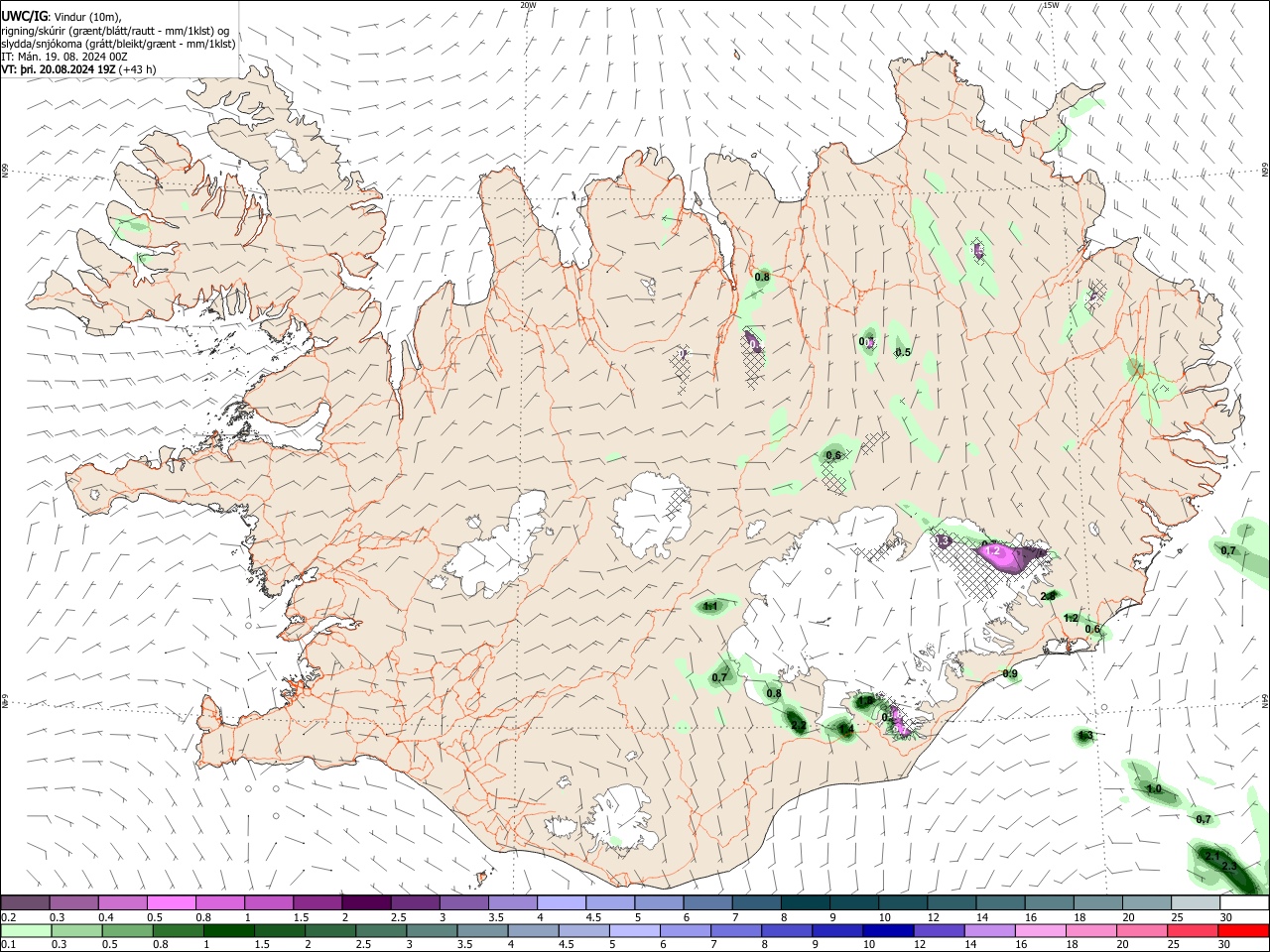Click the 'VT: þri. 20.08.2024 19Z (+43 h)' line
The image size is (1270, 952).
(x=78, y=69)
